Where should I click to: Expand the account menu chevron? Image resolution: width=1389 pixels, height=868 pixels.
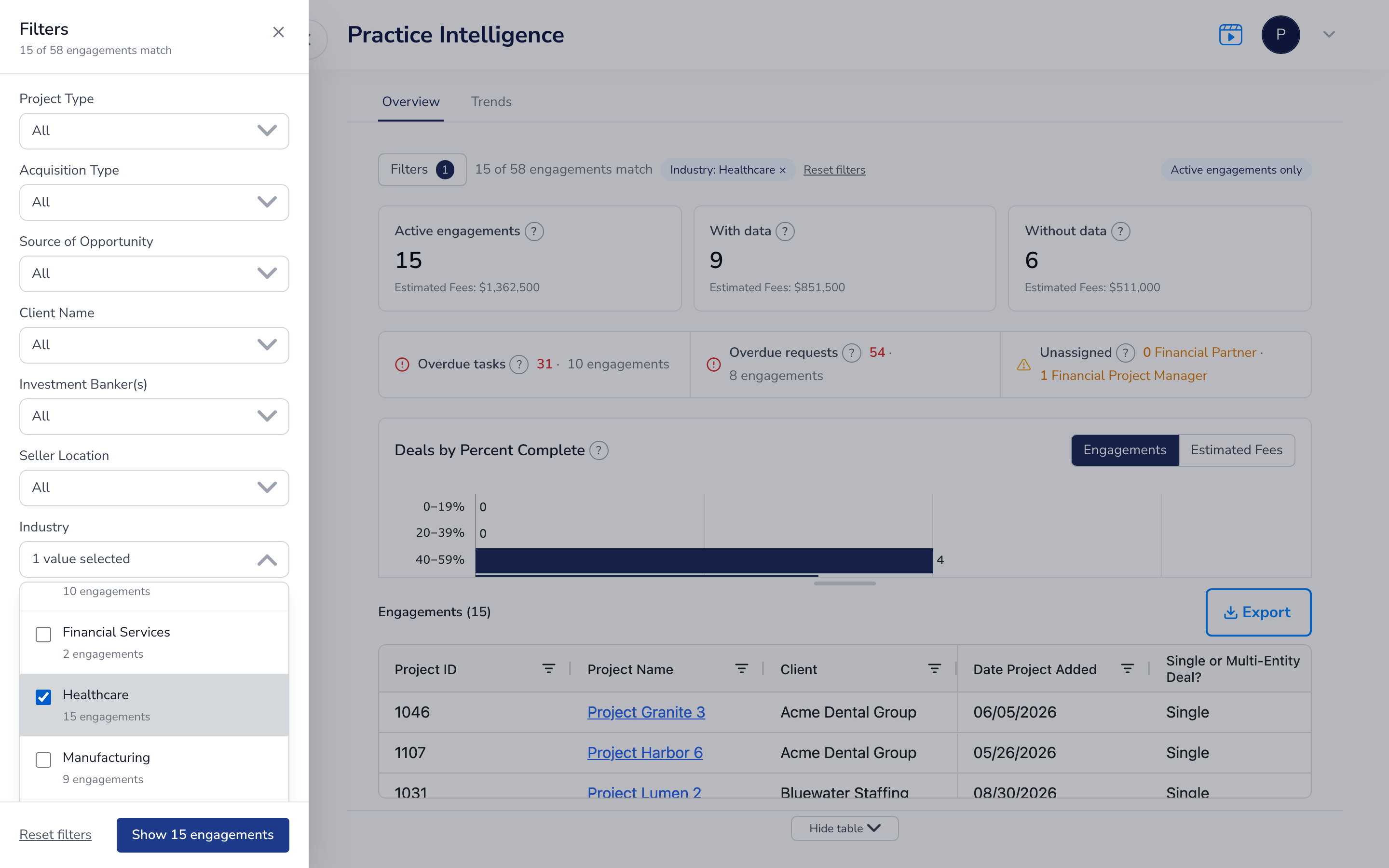point(1329,34)
